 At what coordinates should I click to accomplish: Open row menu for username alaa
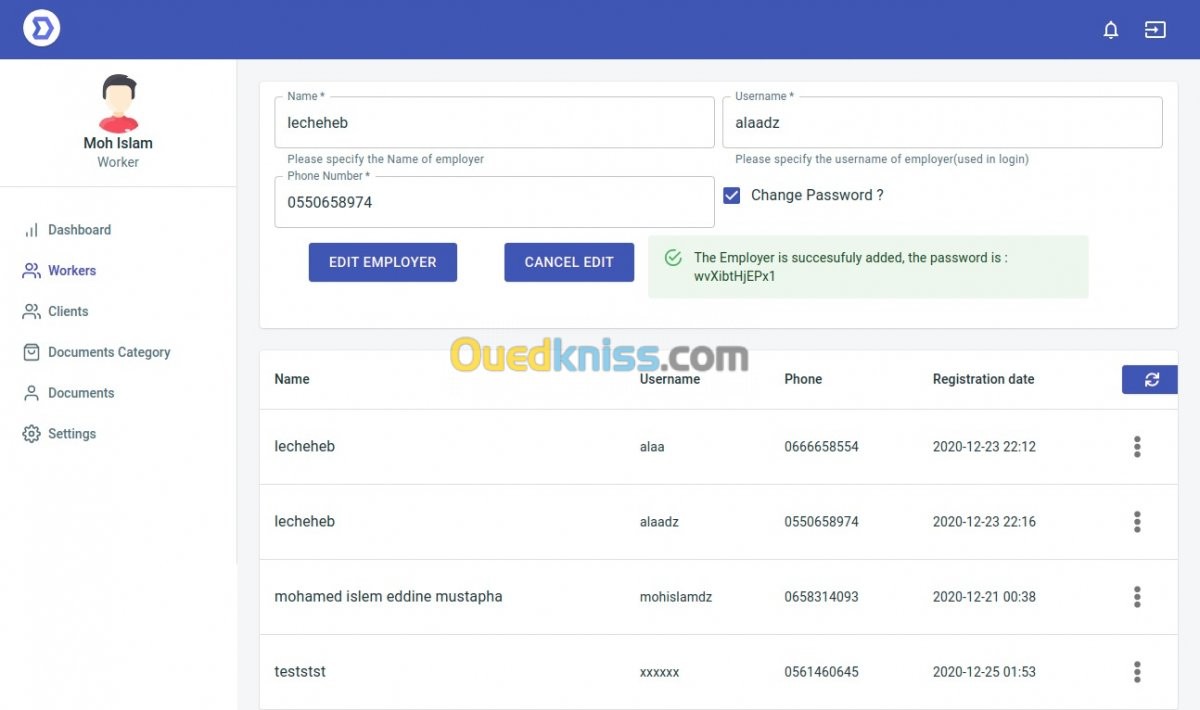pos(1137,447)
